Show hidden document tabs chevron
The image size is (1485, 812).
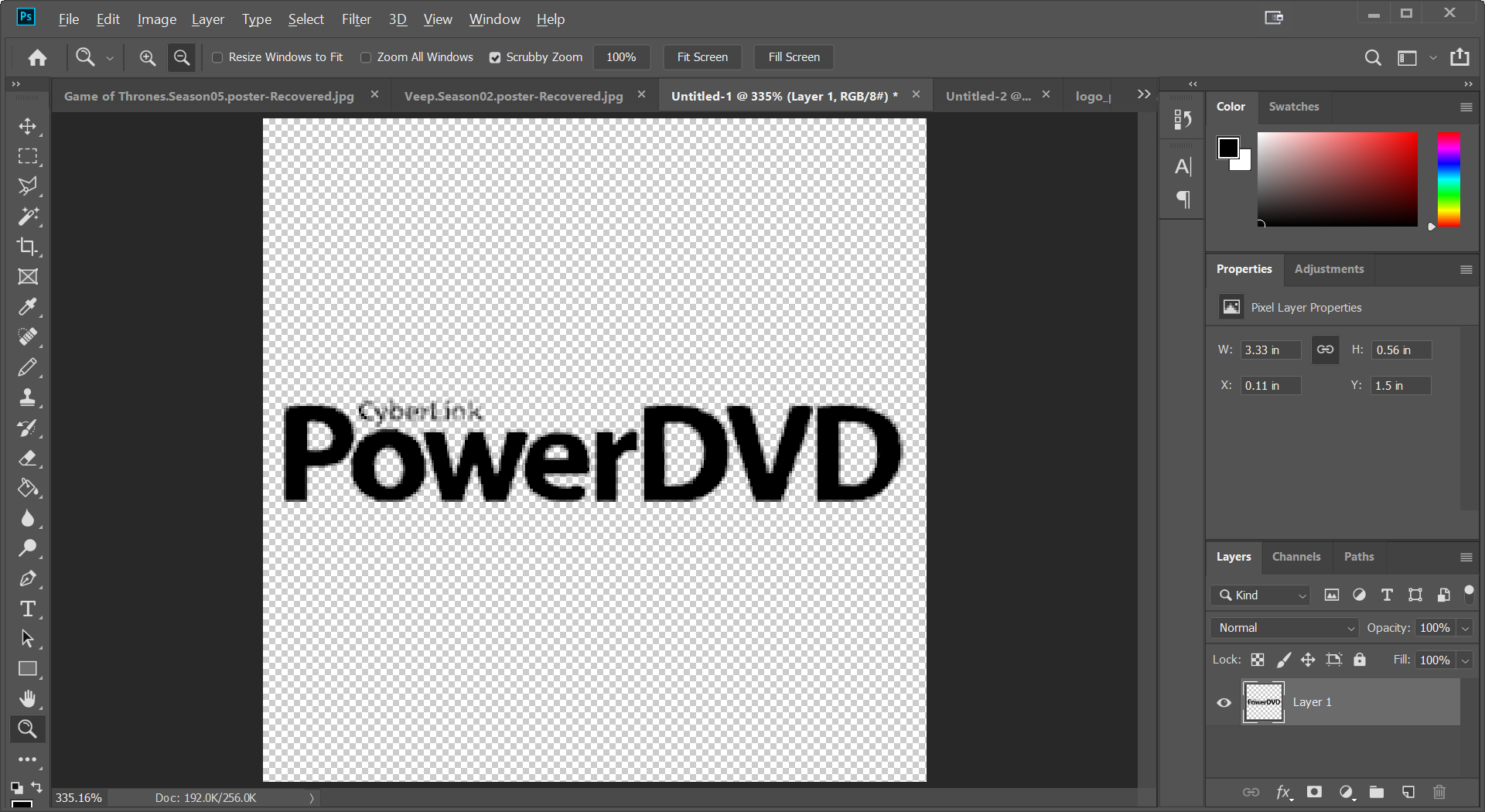click(x=1144, y=94)
